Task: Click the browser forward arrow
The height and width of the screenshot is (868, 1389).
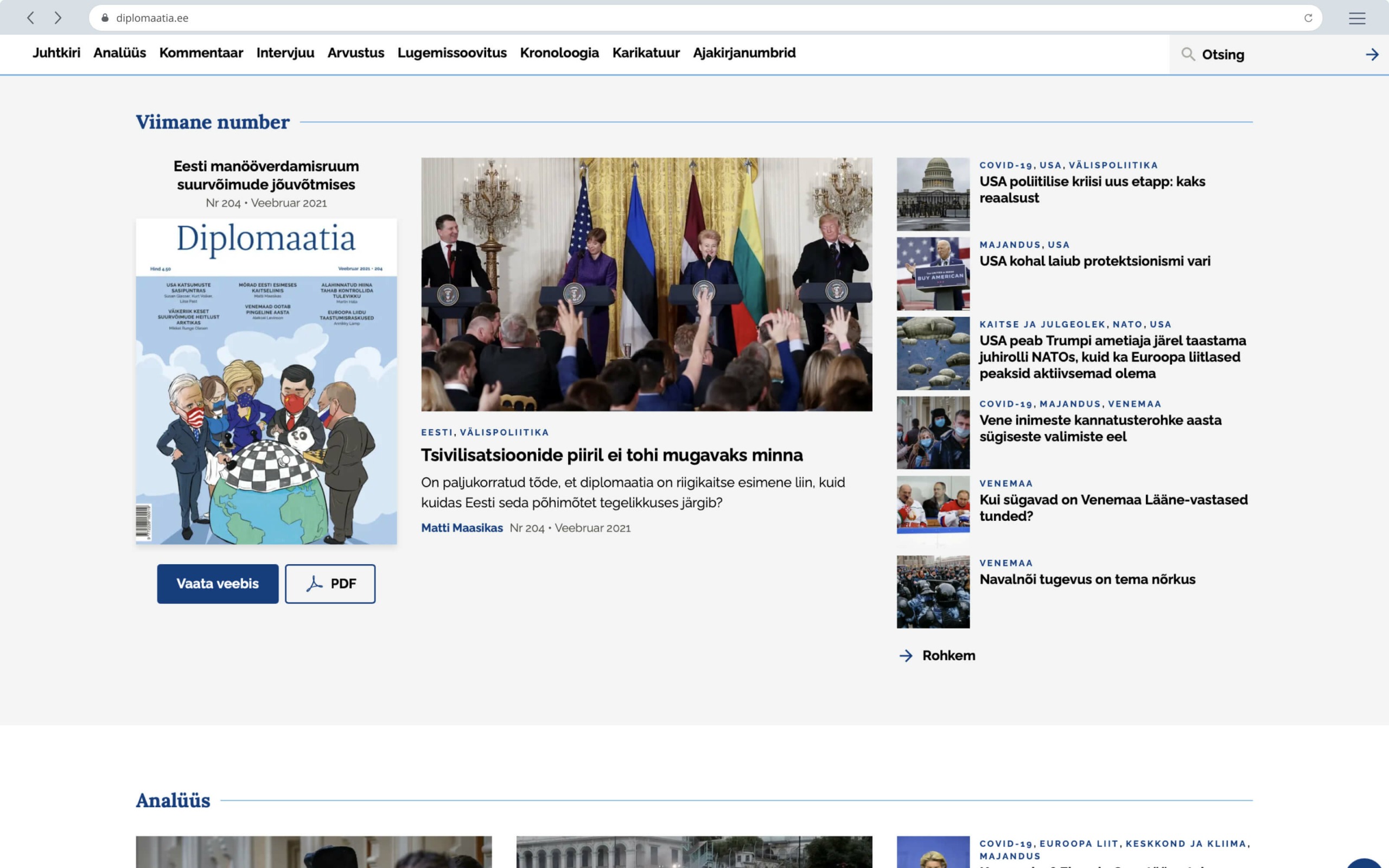Action: point(58,17)
